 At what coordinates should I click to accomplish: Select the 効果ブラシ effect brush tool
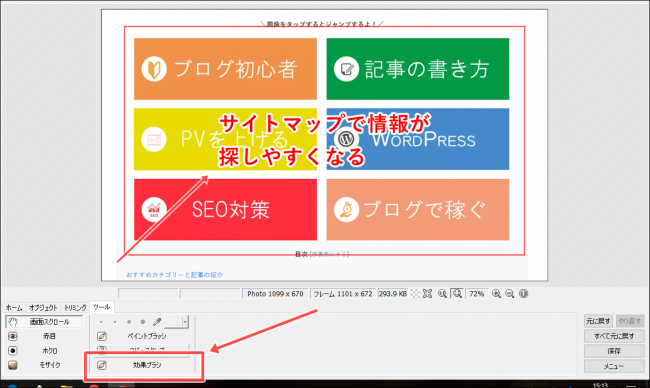[142, 365]
